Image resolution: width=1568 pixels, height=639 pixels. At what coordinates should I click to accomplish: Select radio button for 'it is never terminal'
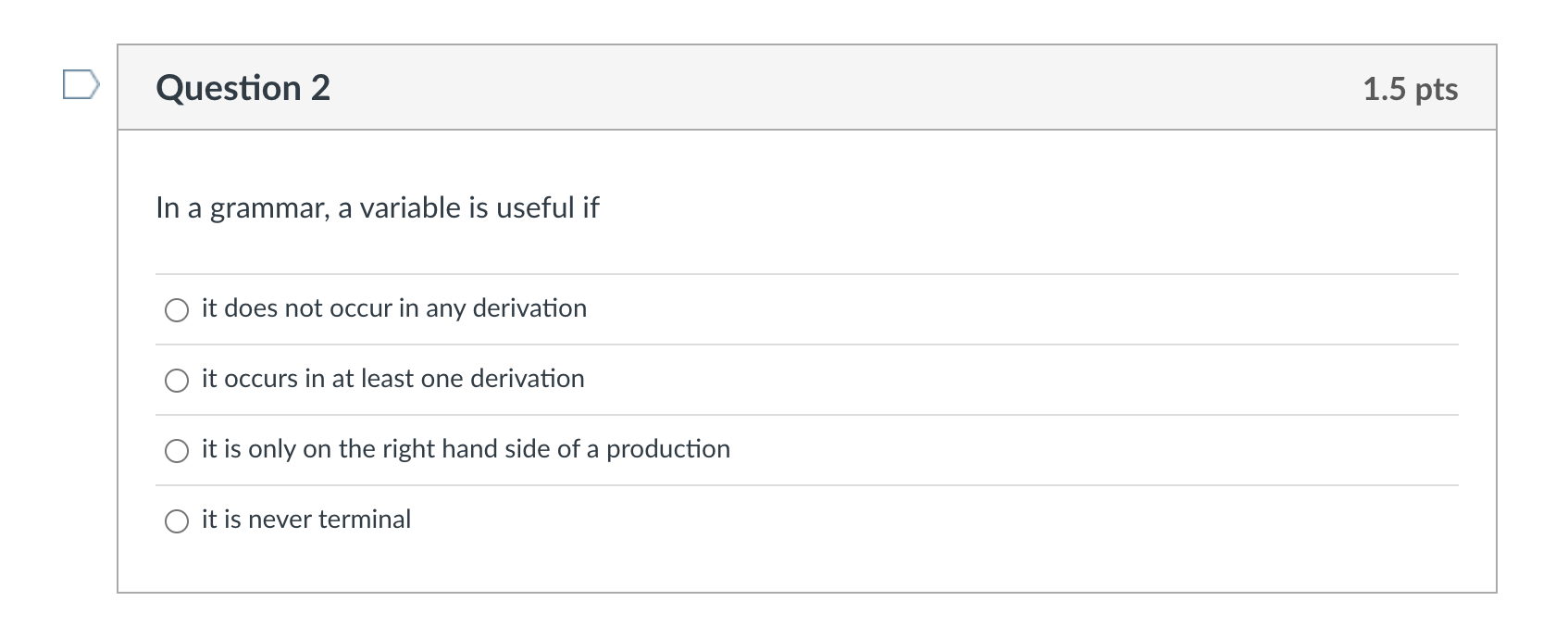click(x=176, y=521)
